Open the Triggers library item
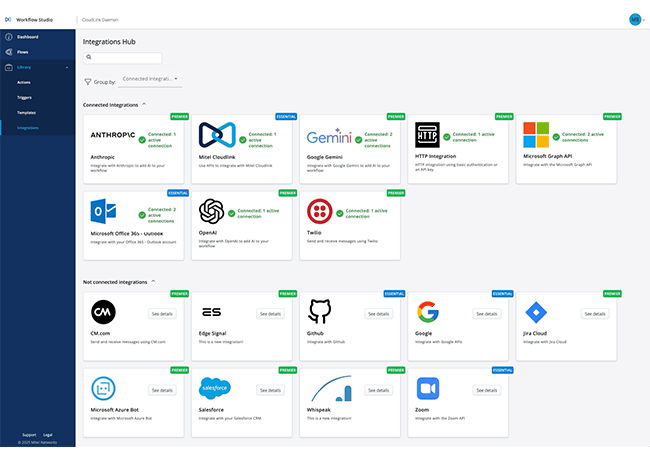 coord(24,98)
